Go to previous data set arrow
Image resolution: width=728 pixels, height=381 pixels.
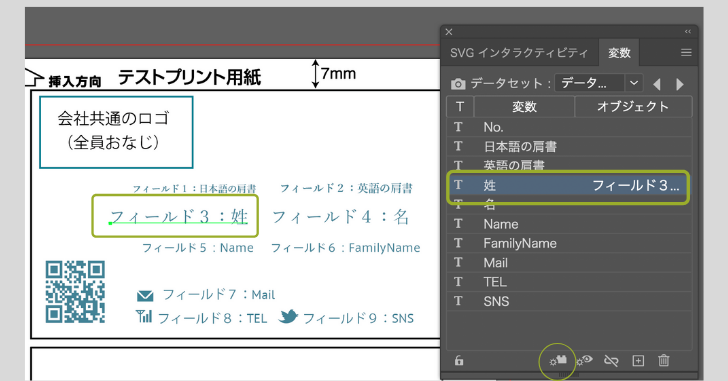pos(656,84)
